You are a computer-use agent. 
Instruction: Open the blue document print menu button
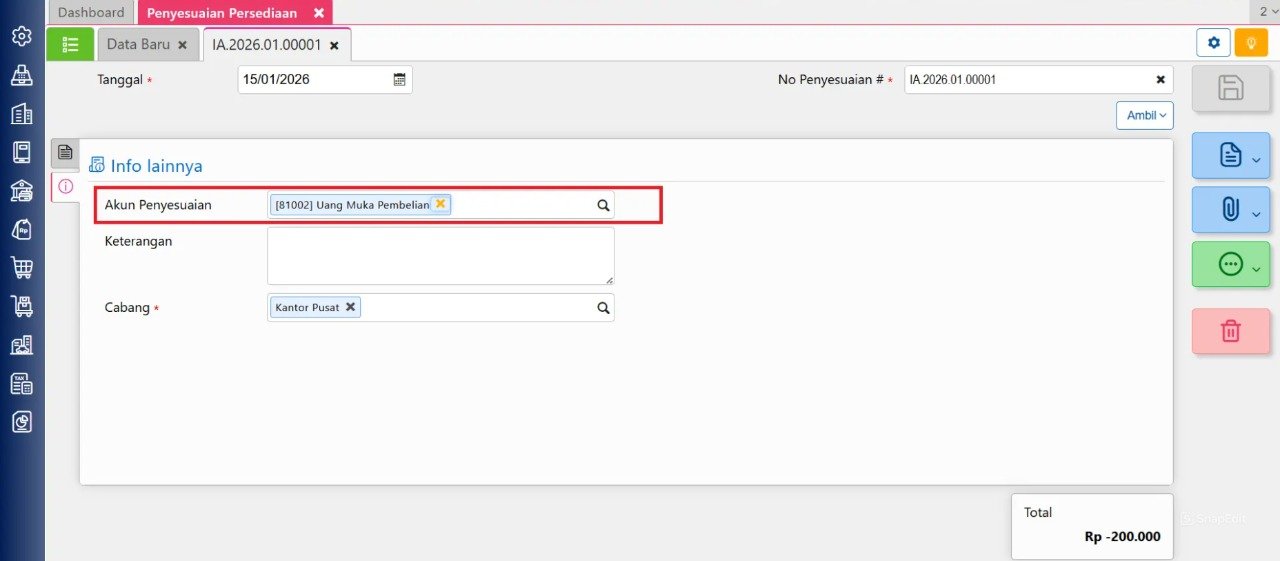pyautogui.click(x=1231, y=155)
